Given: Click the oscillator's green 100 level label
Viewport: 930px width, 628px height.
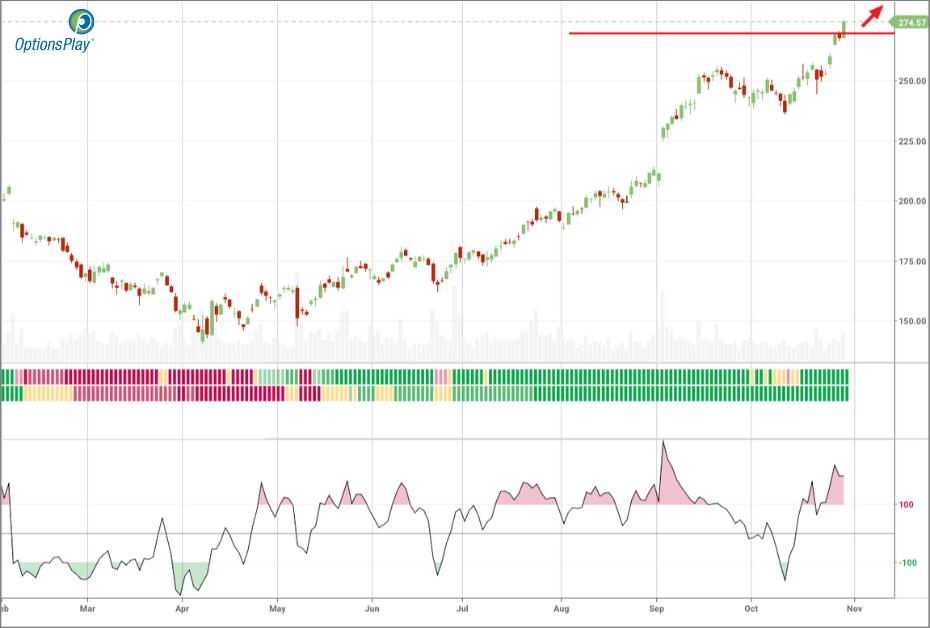Looking at the screenshot, I should pos(907,504).
